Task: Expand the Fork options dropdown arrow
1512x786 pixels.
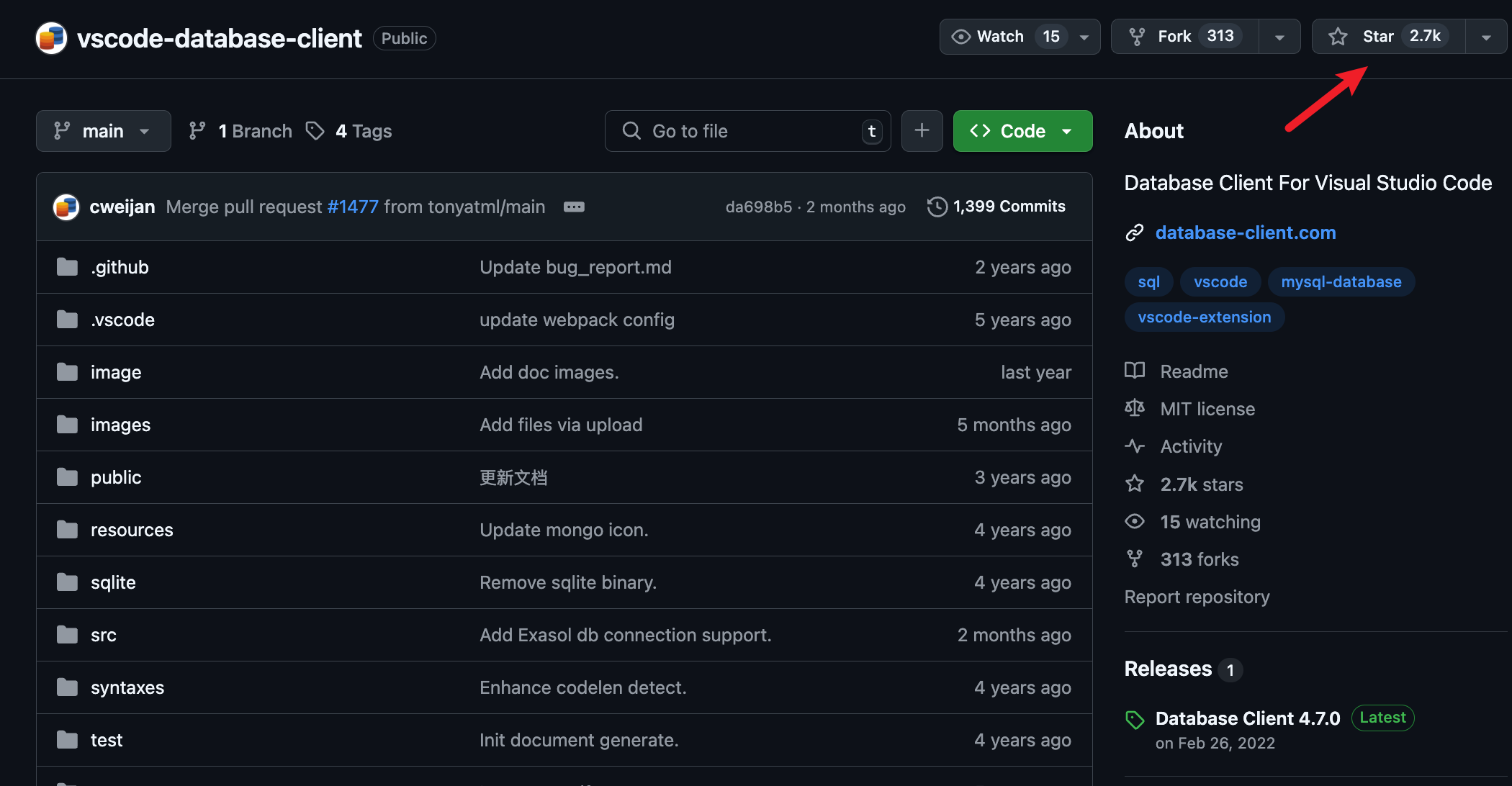Action: (x=1279, y=37)
